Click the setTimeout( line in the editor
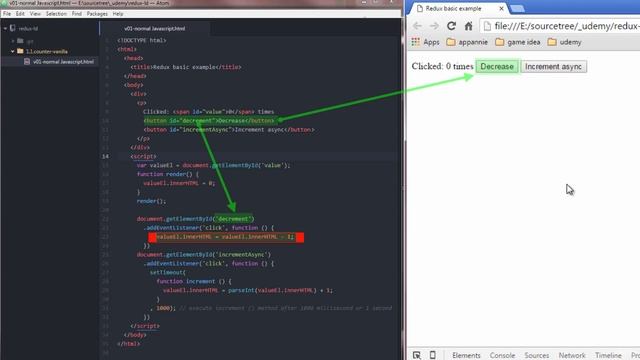Viewport: 640px width, 360px height. tap(168, 272)
